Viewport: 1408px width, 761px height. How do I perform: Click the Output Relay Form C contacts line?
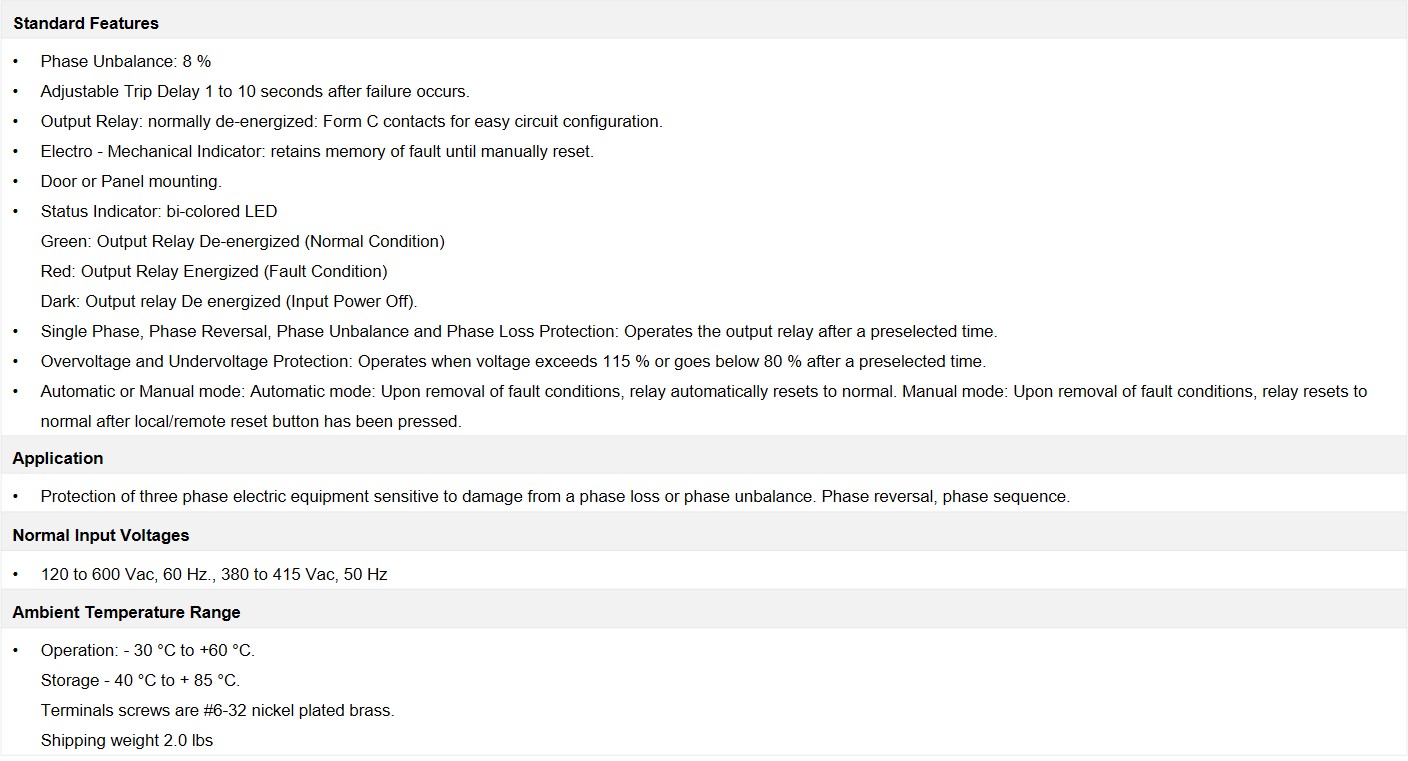click(x=352, y=121)
